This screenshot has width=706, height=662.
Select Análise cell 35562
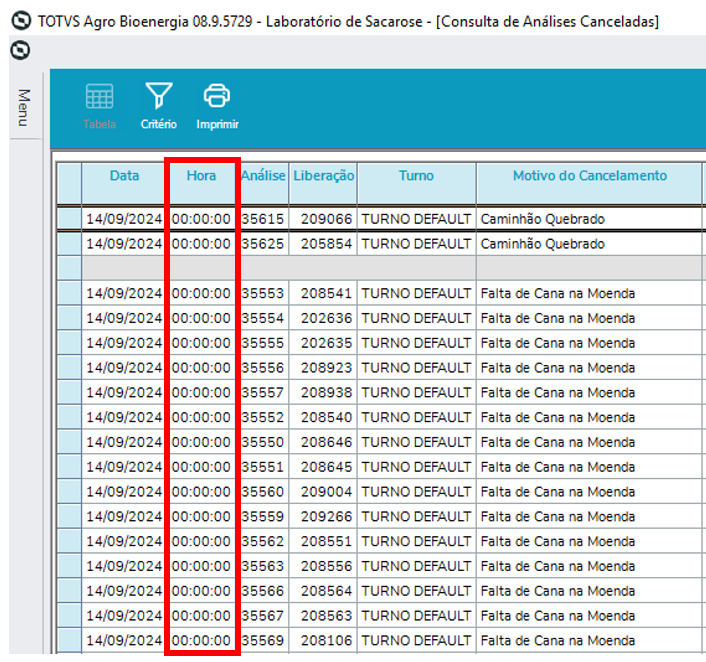(x=263, y=541)
